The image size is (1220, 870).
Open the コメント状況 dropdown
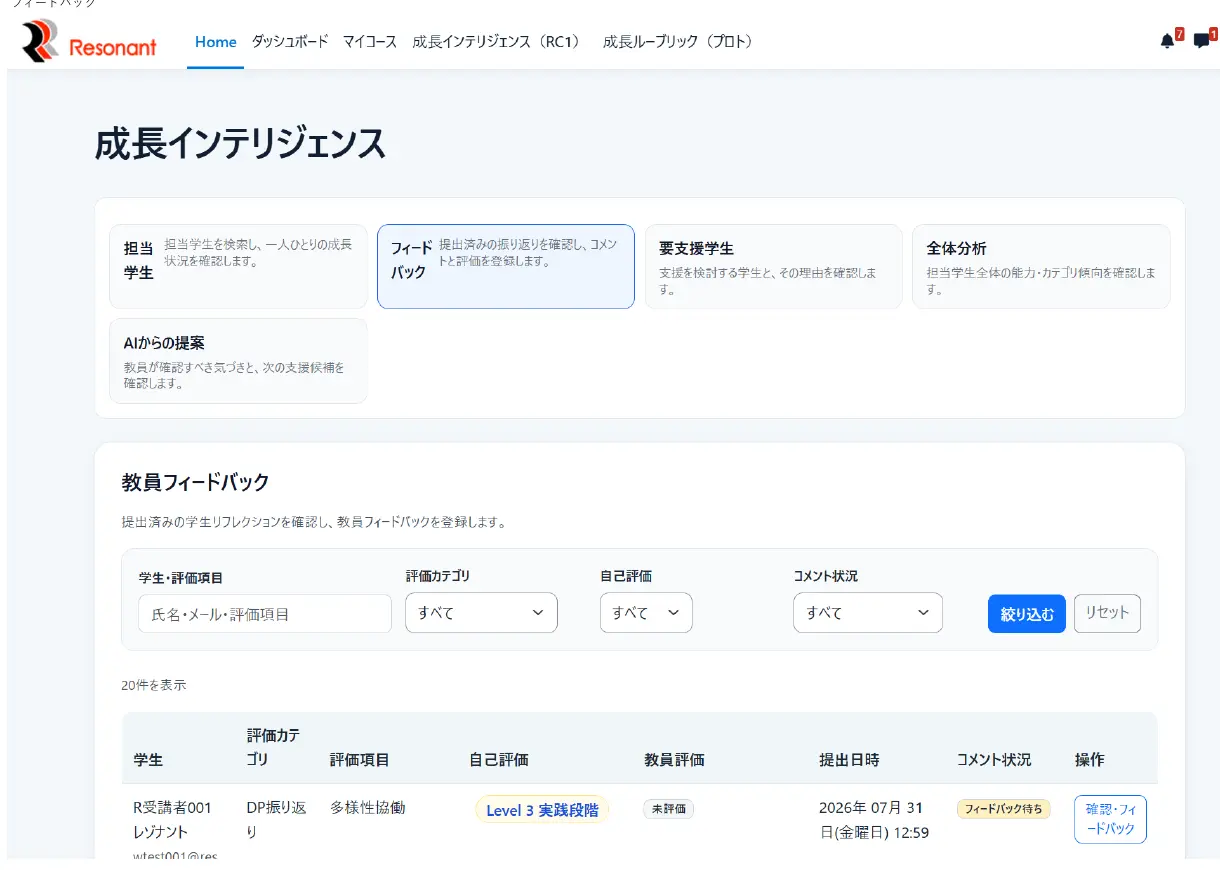868,613
